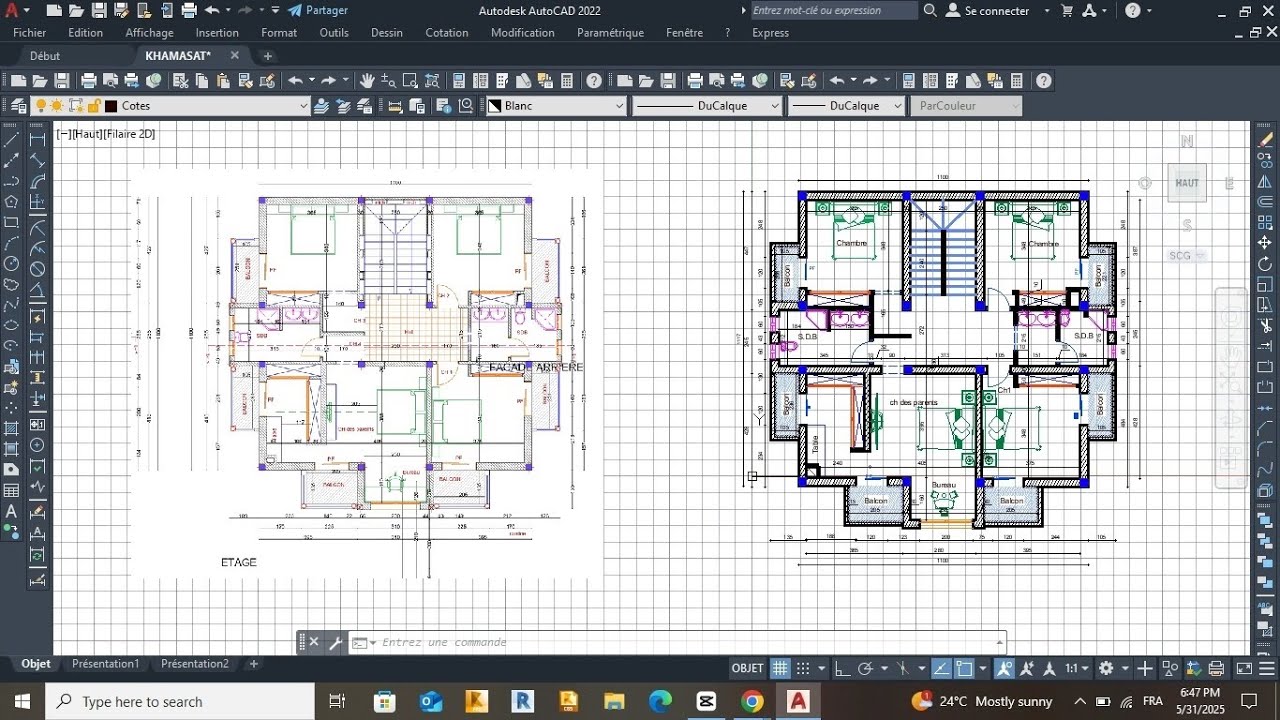Viewport: 1280px width, 720px height.
Task: Open Google Chrome from the taskbar
Action: (753, 701)
